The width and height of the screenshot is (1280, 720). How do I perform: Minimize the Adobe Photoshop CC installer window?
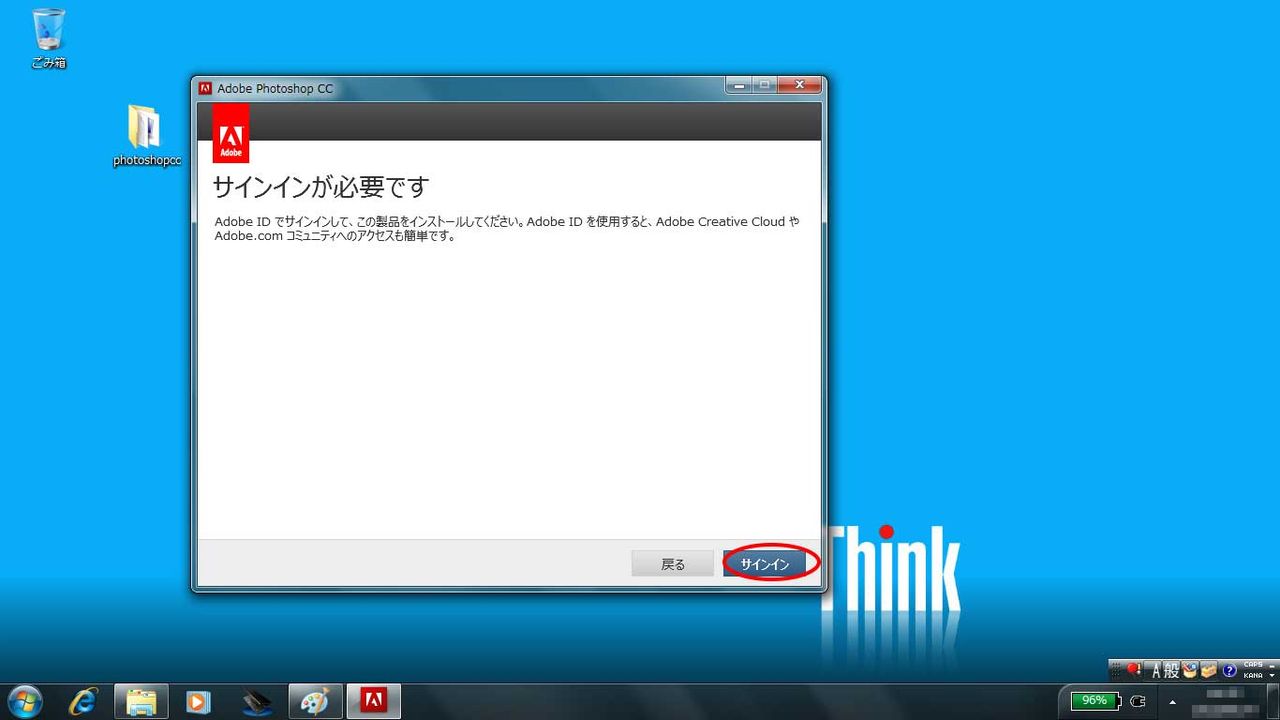coord(740,86)
